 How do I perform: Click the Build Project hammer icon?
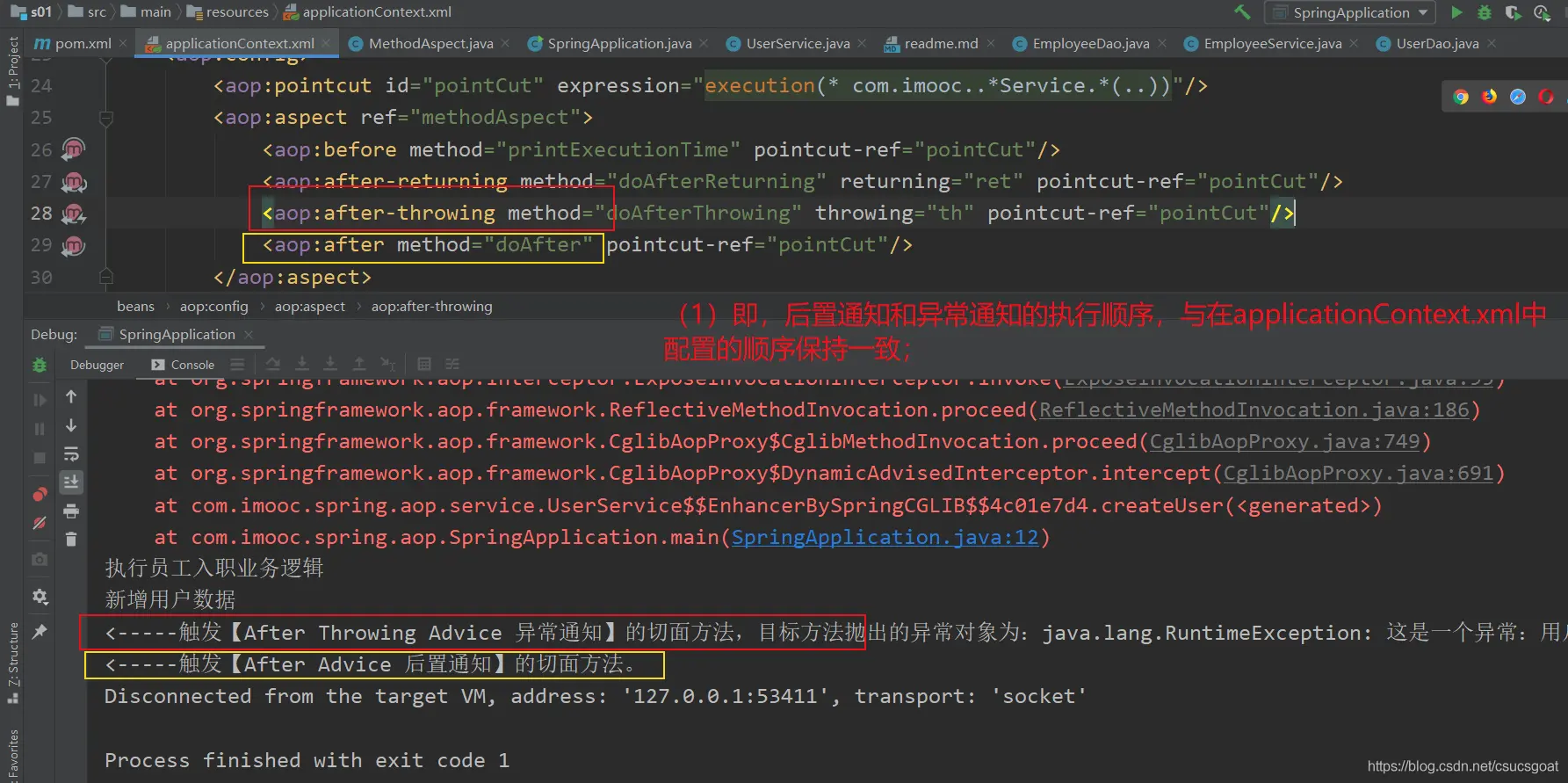[x=1242, y=12]
